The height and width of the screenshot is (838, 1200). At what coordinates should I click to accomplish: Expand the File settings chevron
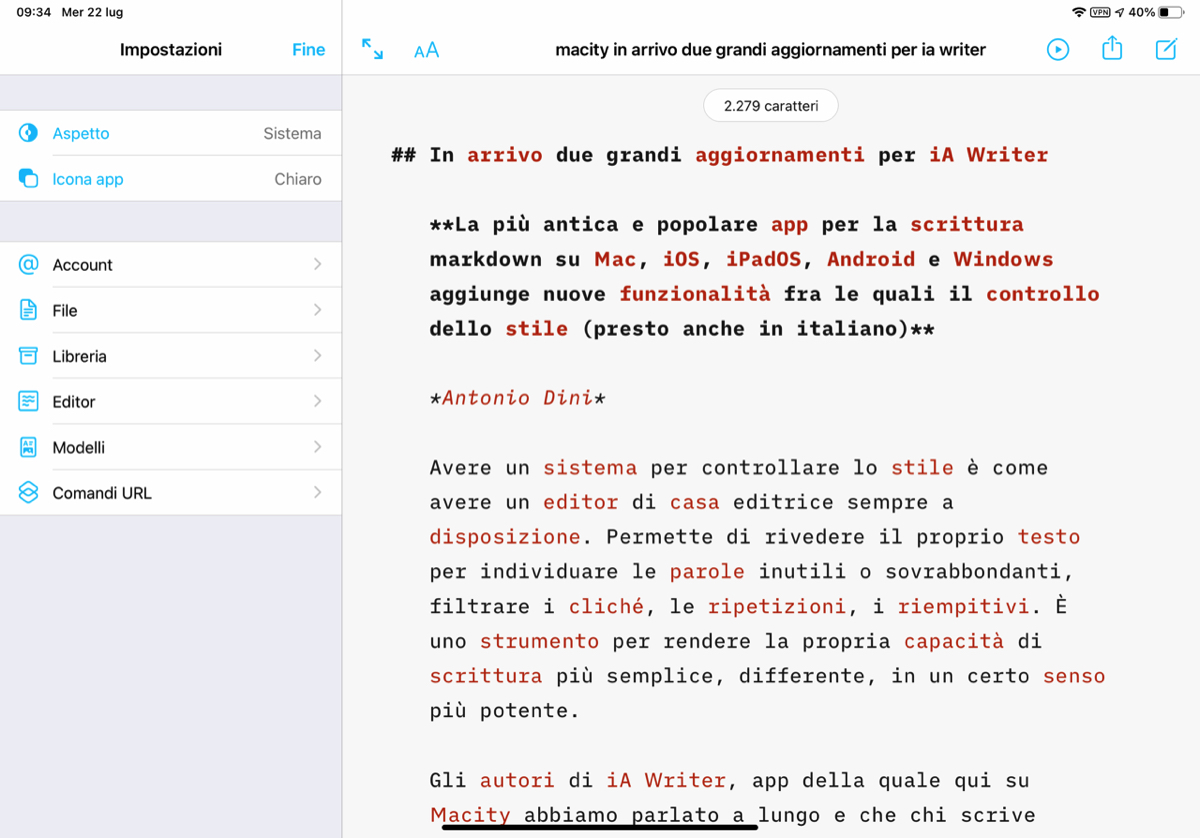point(317,310)
